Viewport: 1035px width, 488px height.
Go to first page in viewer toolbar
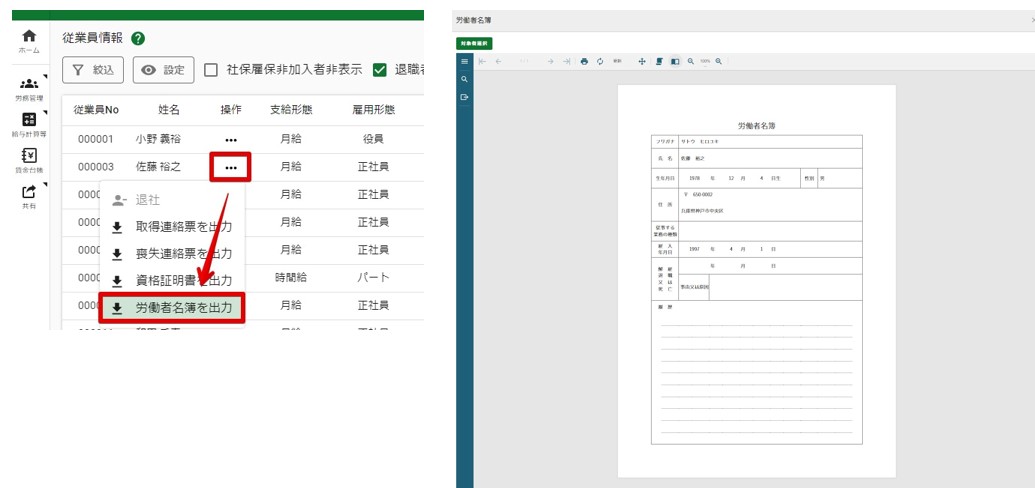coord(483,61)
